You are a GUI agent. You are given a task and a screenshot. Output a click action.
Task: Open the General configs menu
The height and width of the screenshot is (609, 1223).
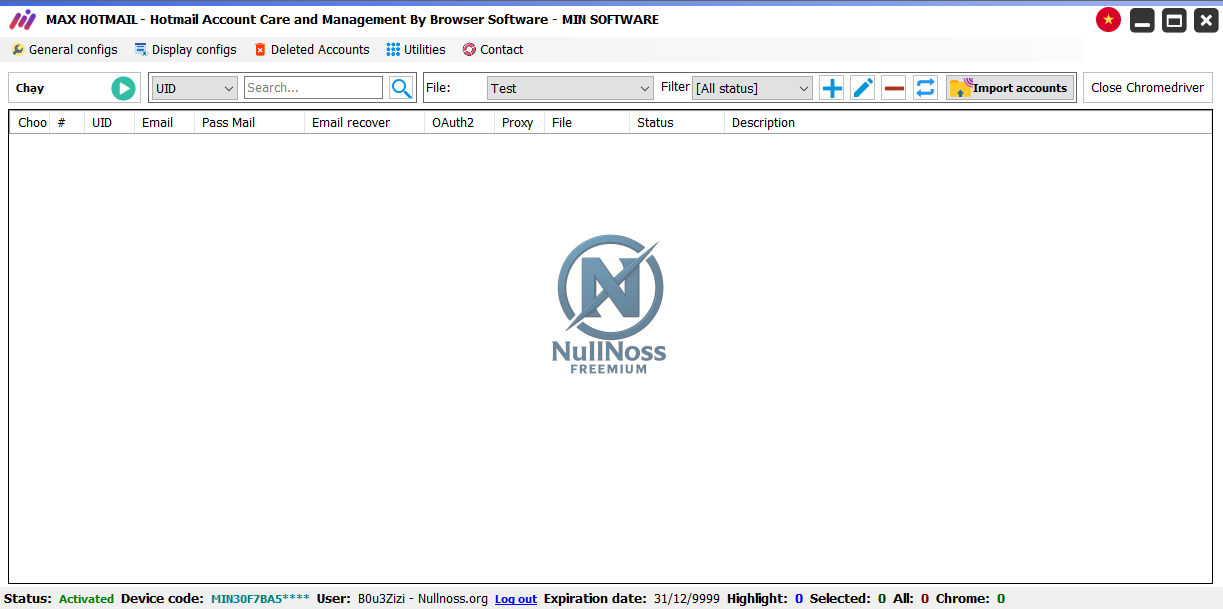[64, 49]
